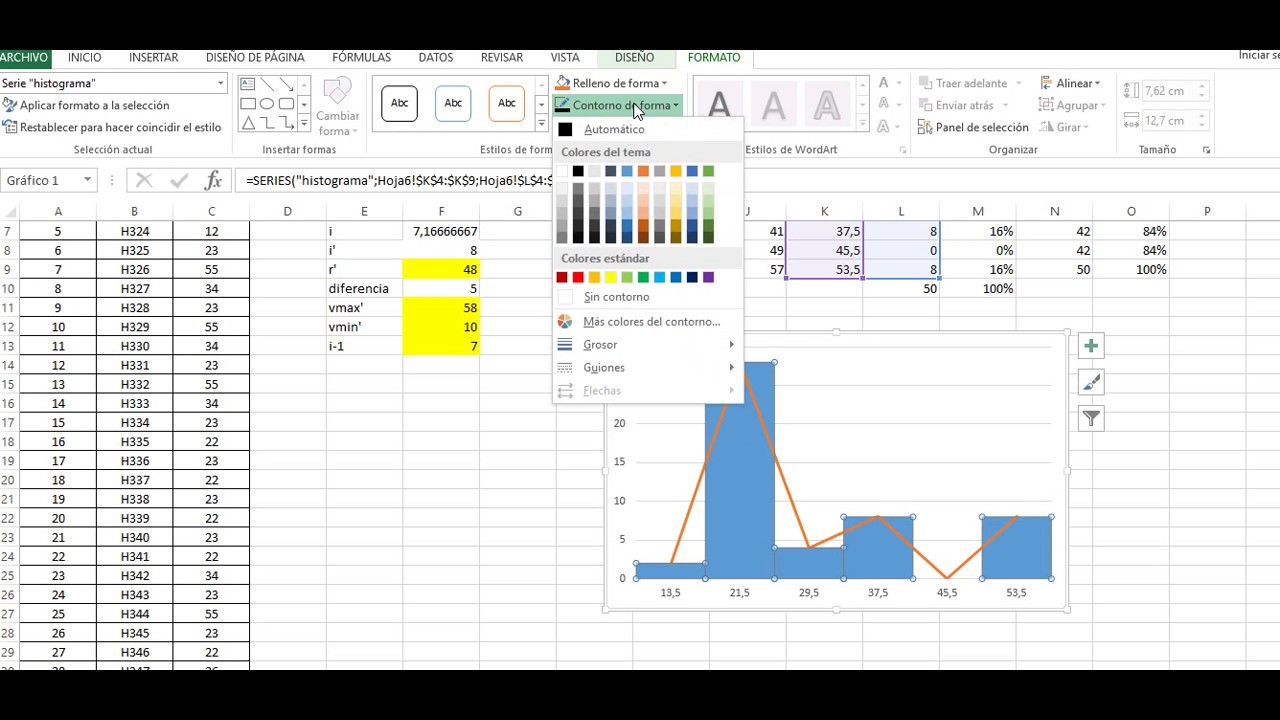Select the oval shape

pyautogui.click(x=267, y=103)
